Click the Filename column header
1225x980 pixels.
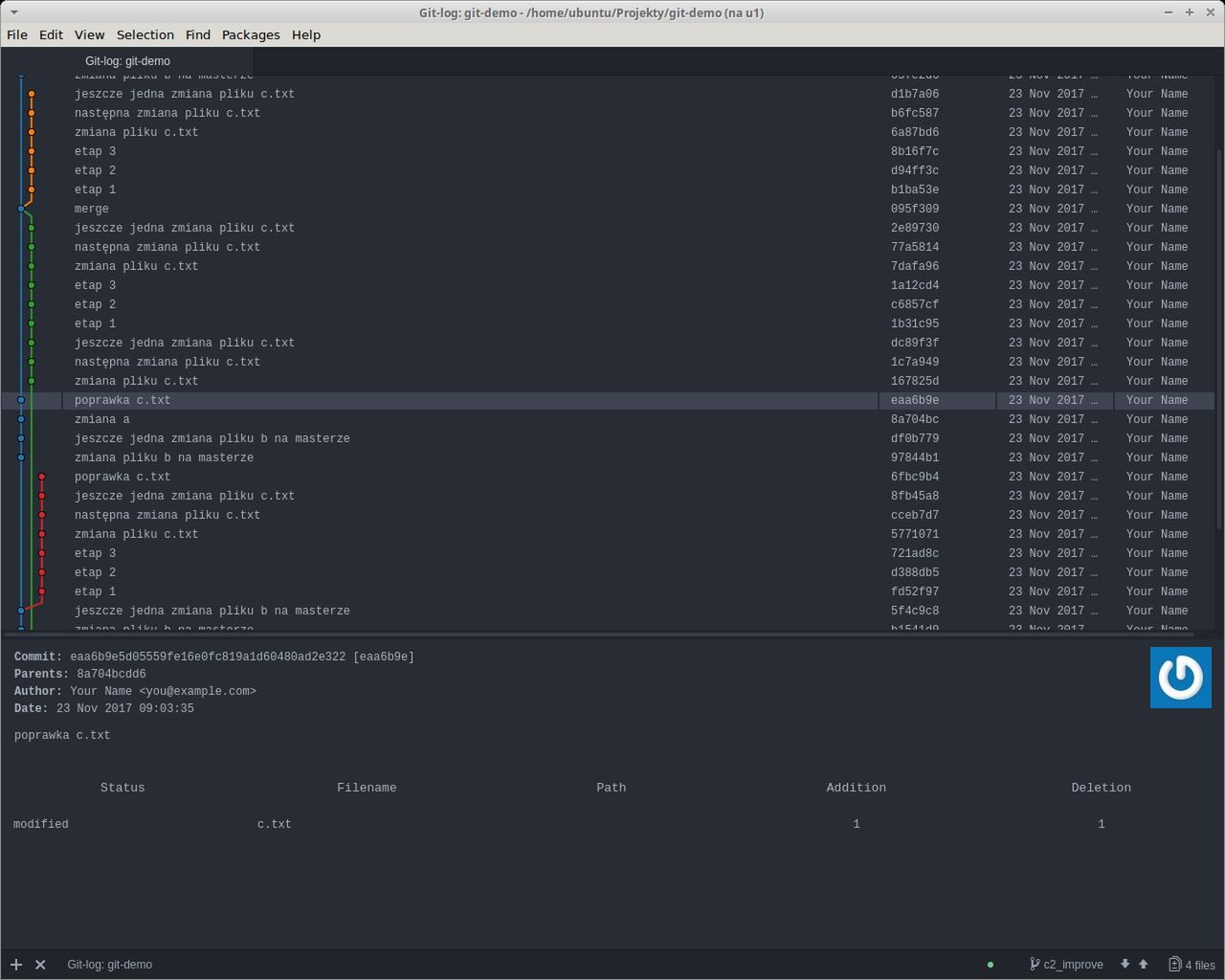point(367,788)
